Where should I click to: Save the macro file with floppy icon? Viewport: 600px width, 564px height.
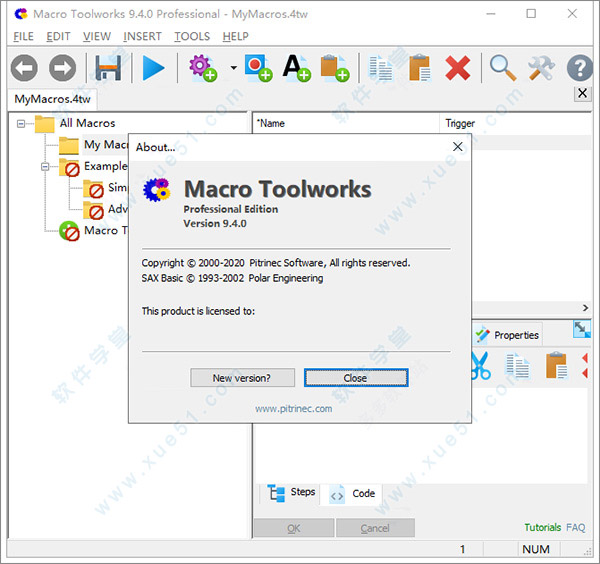pyautogui.click(x=108, y=68)
